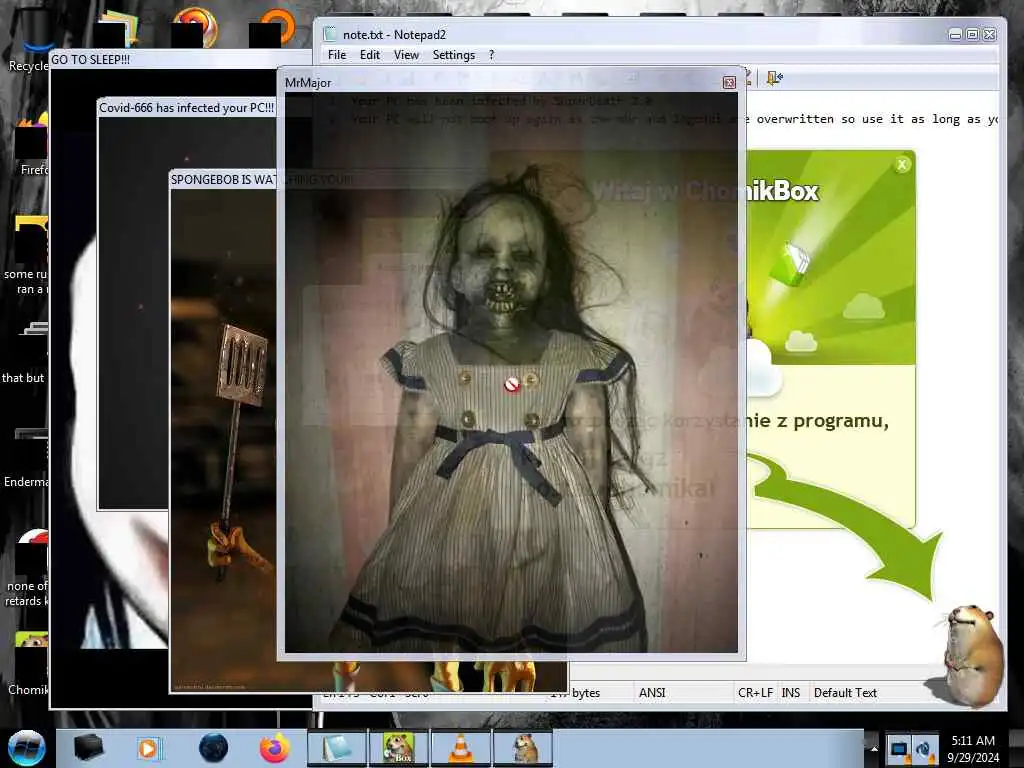
Task: Click the CR+LF status bar entry
Action: 755,693
